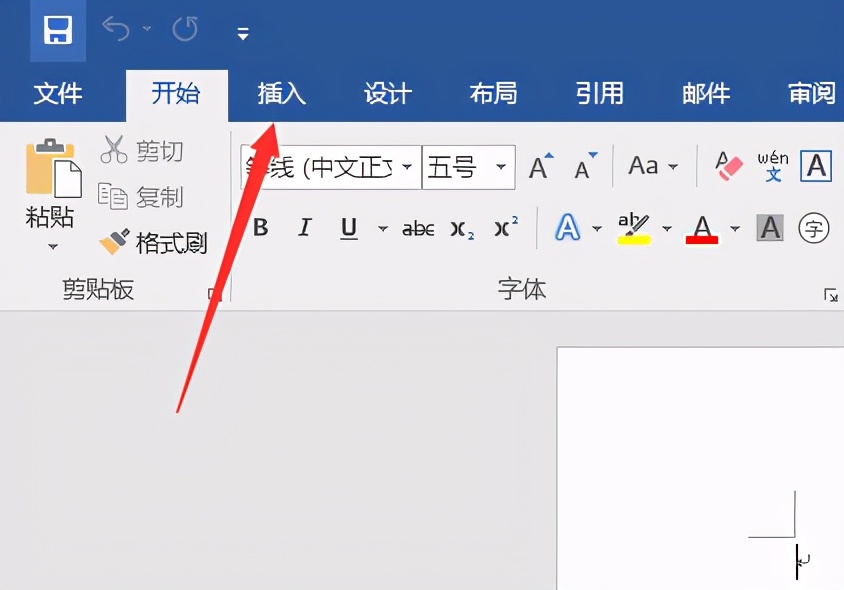The image size is (844, 590).
Task: Open Customize Quick Access Toolbar dropdown
Action: tap(243, 34)
